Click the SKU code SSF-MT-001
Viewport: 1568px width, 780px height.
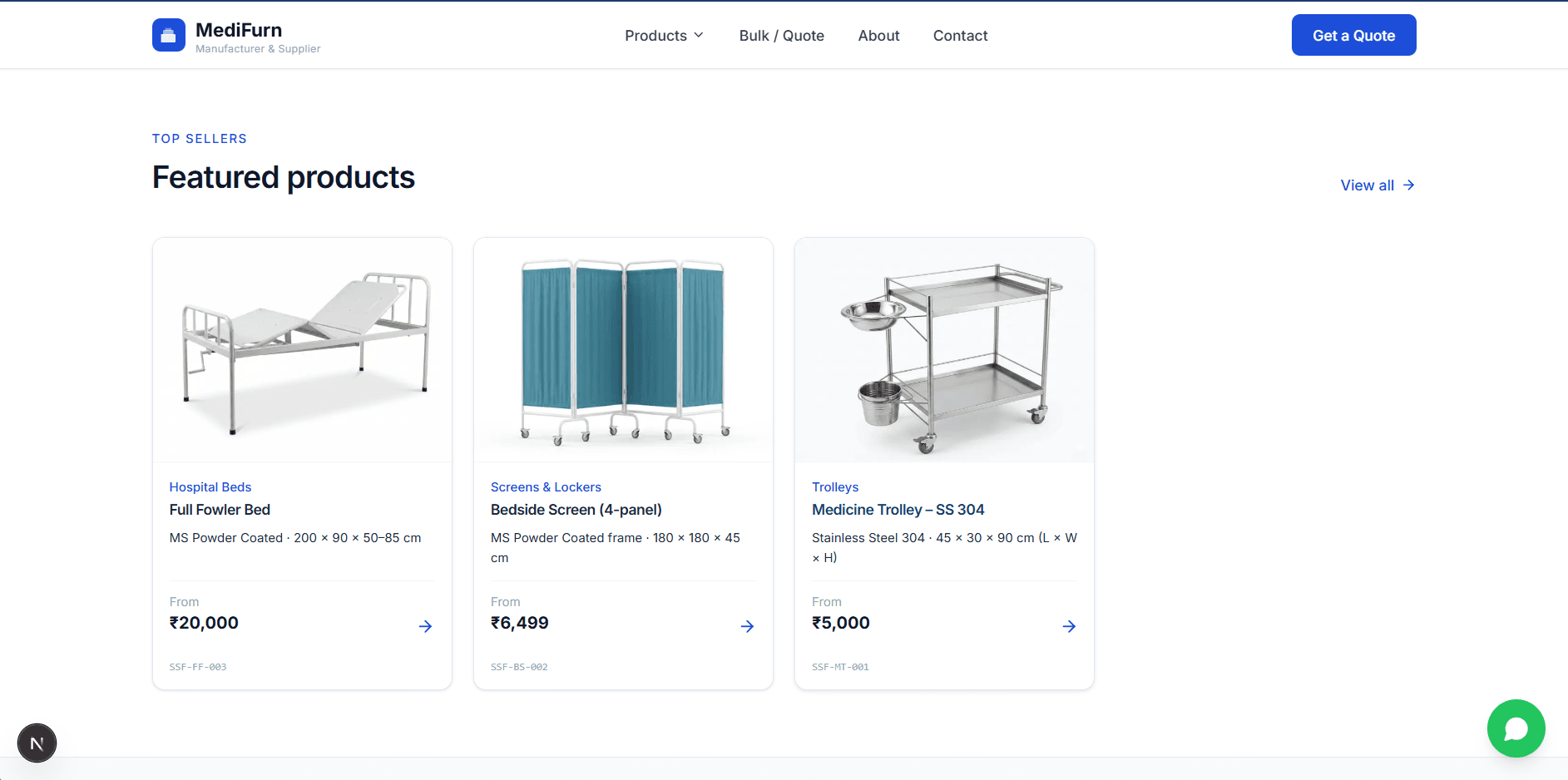pyautogui.click(x=840, y=667)
